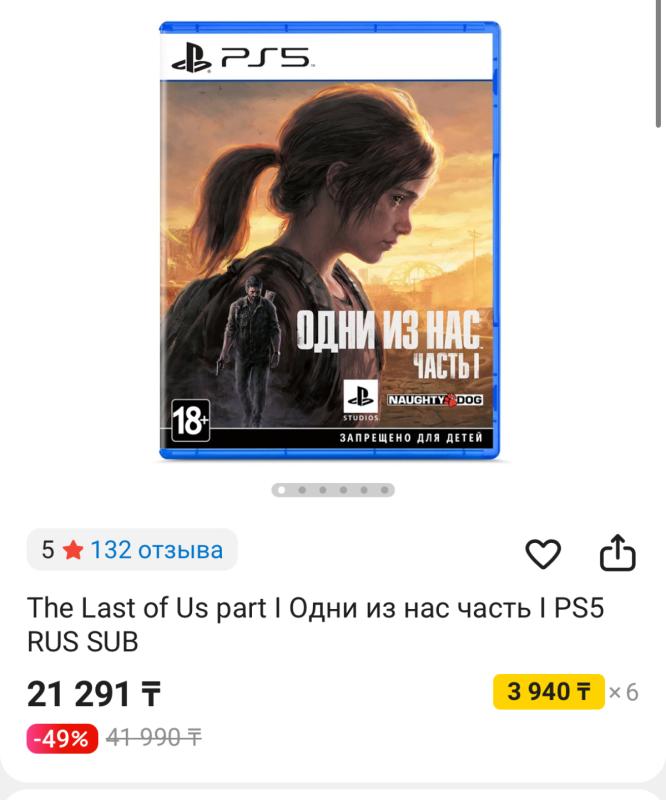Add product to favorites with heart icon
Image resolution: width=666 pixels, height=800 pixels.
(x=543, y=553)
